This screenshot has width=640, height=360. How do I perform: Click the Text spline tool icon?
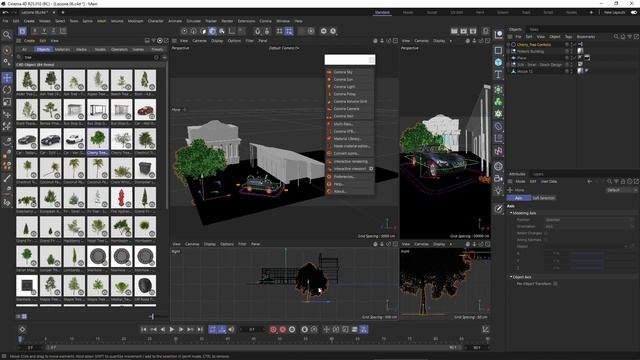click(498, 74)
